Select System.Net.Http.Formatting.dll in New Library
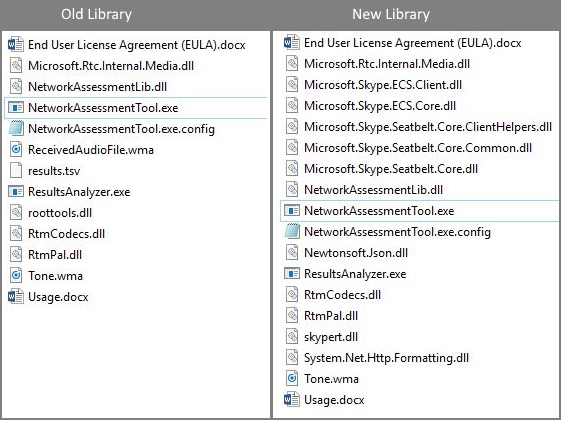This screenshot has height=421, width=561. (386, 358)
